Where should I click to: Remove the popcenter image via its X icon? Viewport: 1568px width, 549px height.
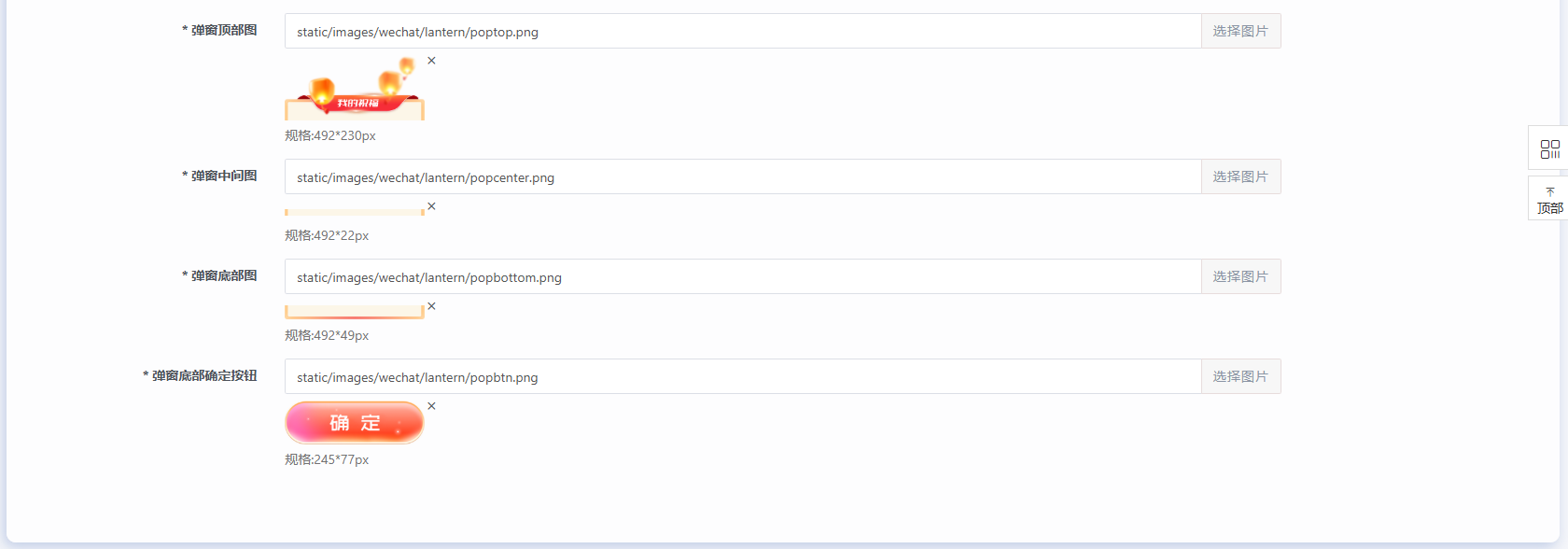431,206
